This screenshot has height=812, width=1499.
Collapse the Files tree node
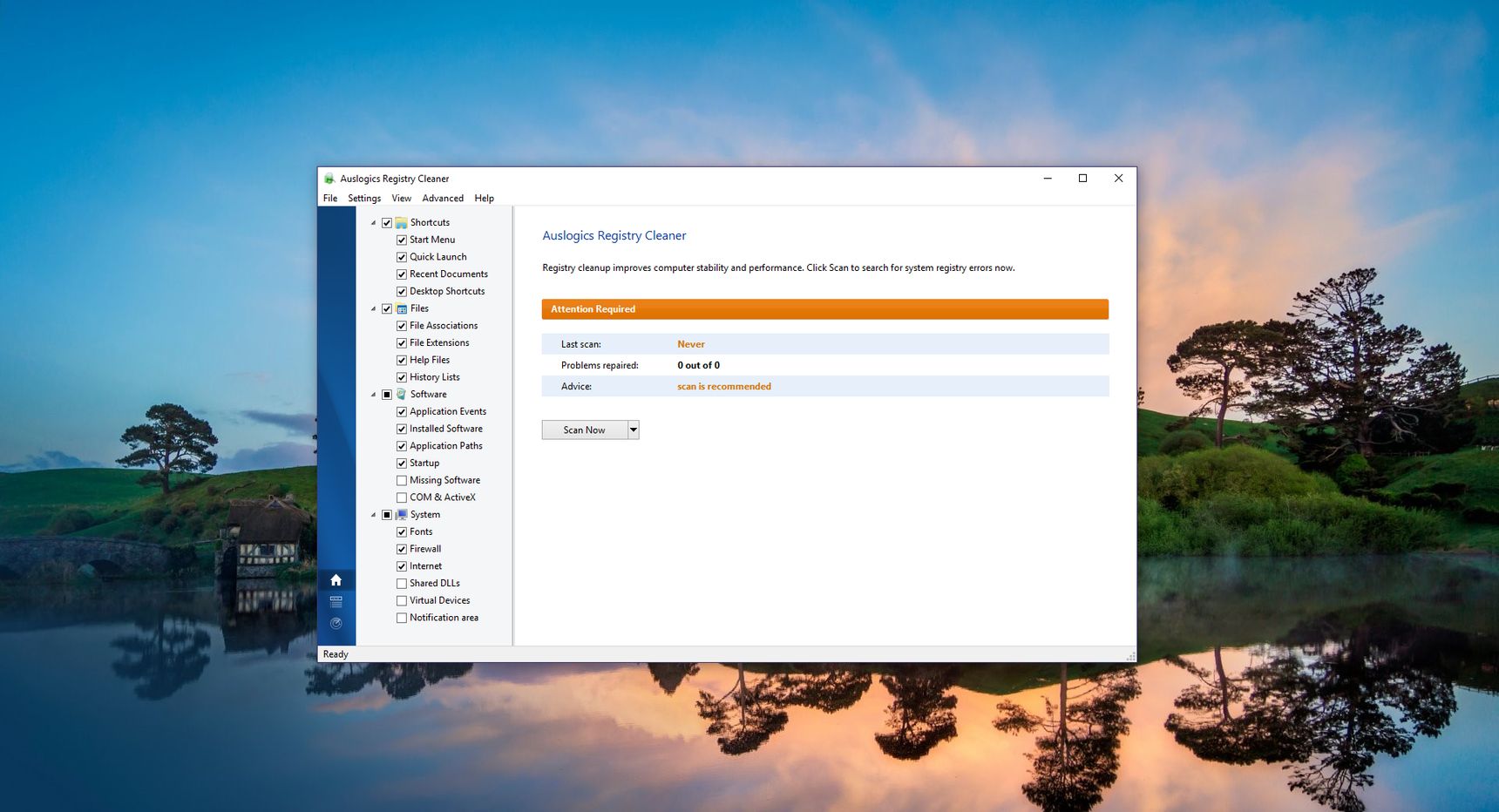tap(374, 308)
